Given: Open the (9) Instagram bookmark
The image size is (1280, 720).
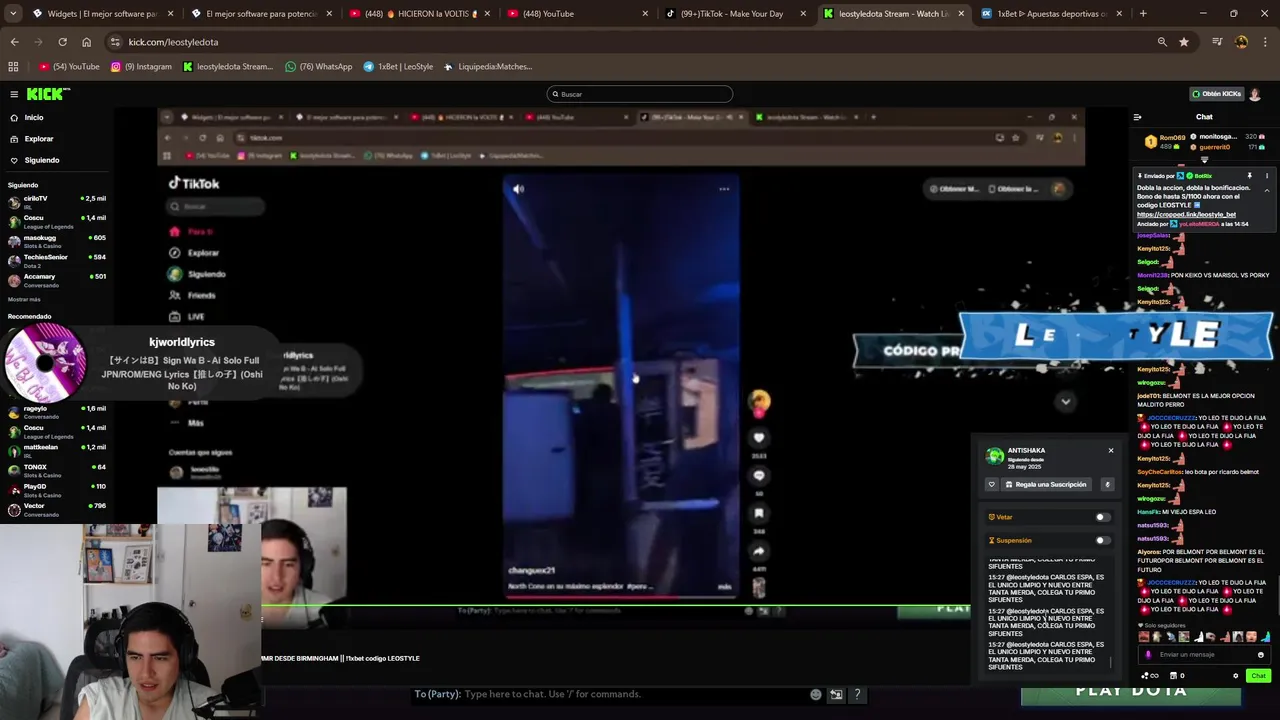Looking at the screenshot, I should (141, 67).
